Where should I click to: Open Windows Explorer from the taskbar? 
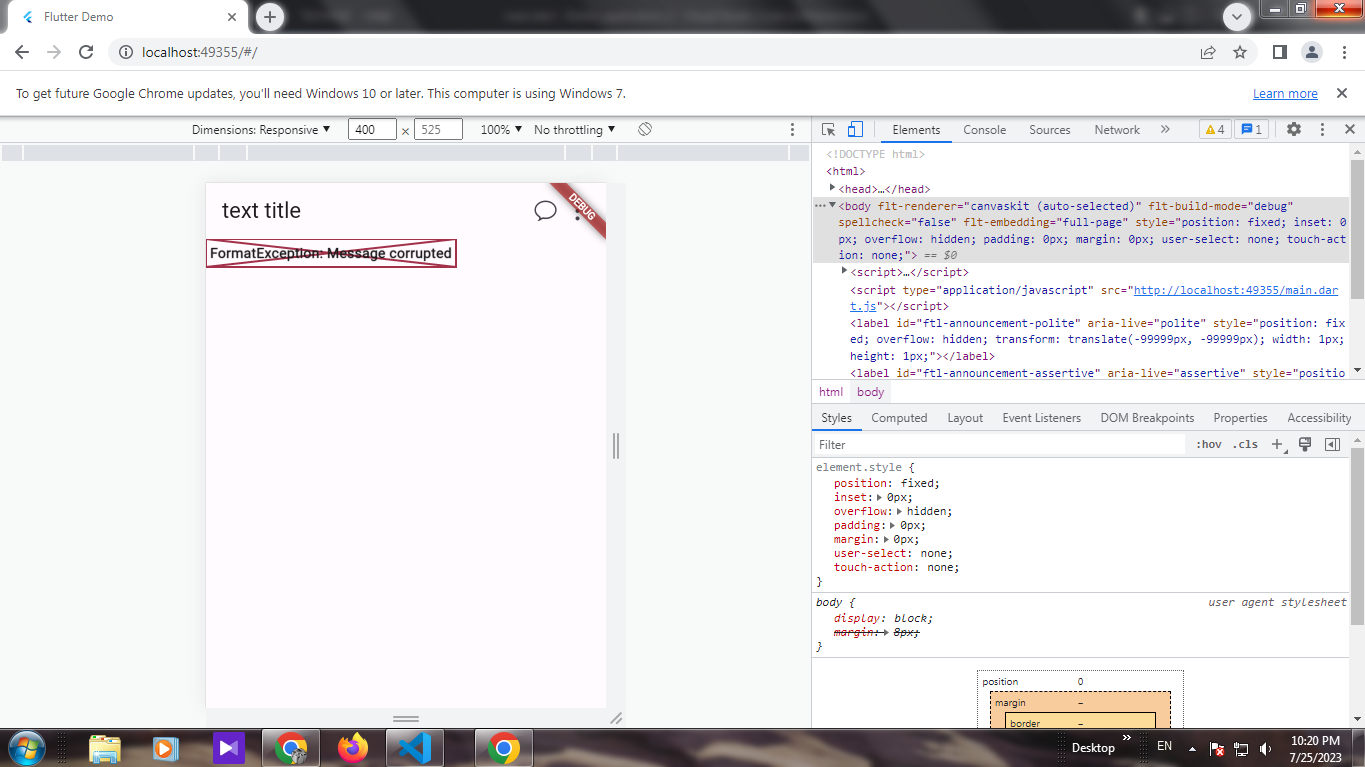click(x=104, y=748)
